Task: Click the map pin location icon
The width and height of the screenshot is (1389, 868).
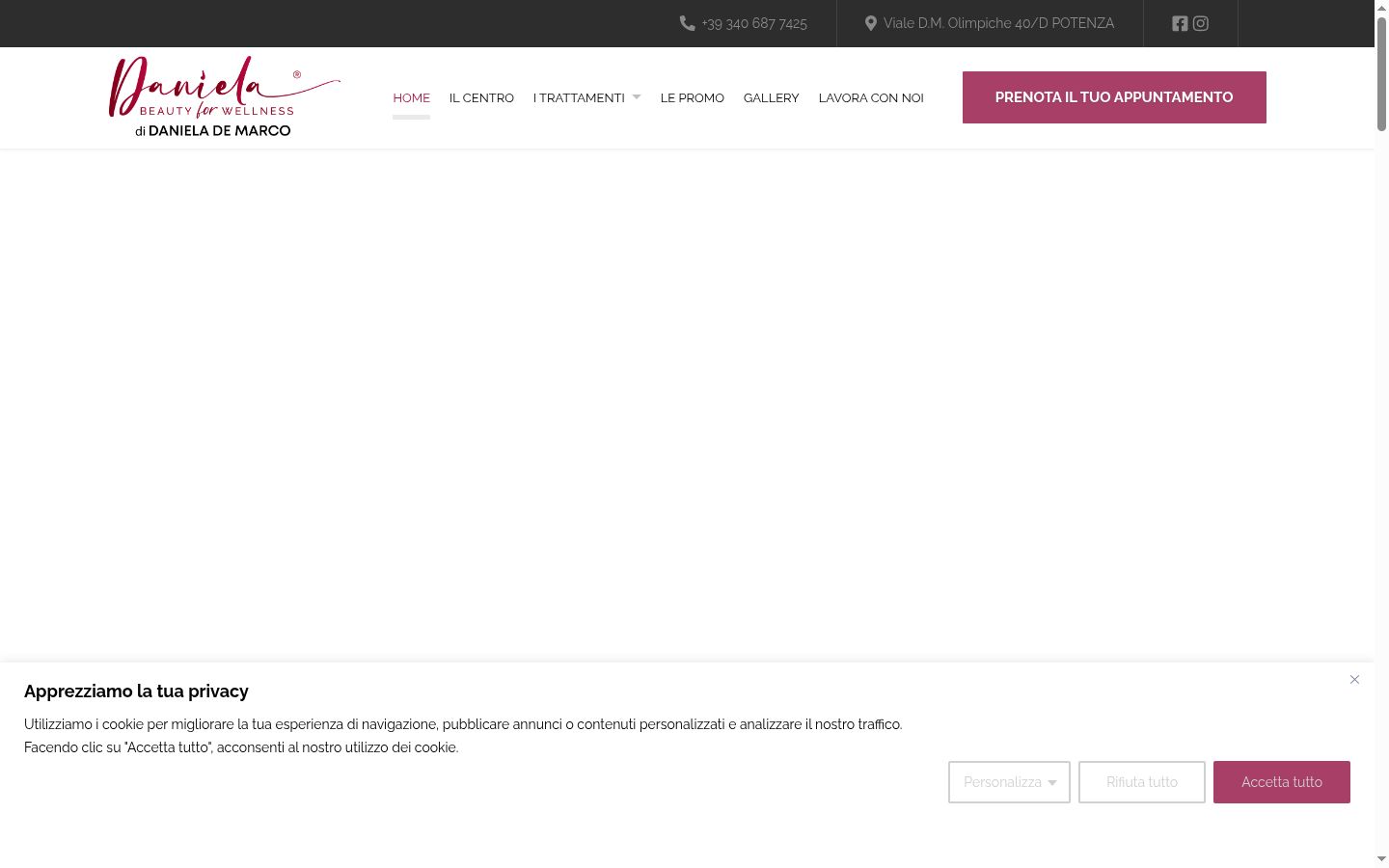Action: (871, 23)
